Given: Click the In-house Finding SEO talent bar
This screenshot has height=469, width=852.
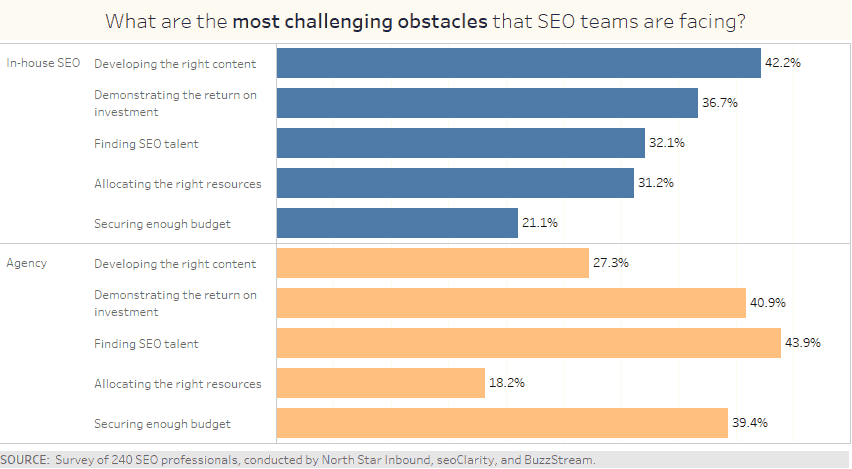Looking at the screenshot, I should pos(461,143).
